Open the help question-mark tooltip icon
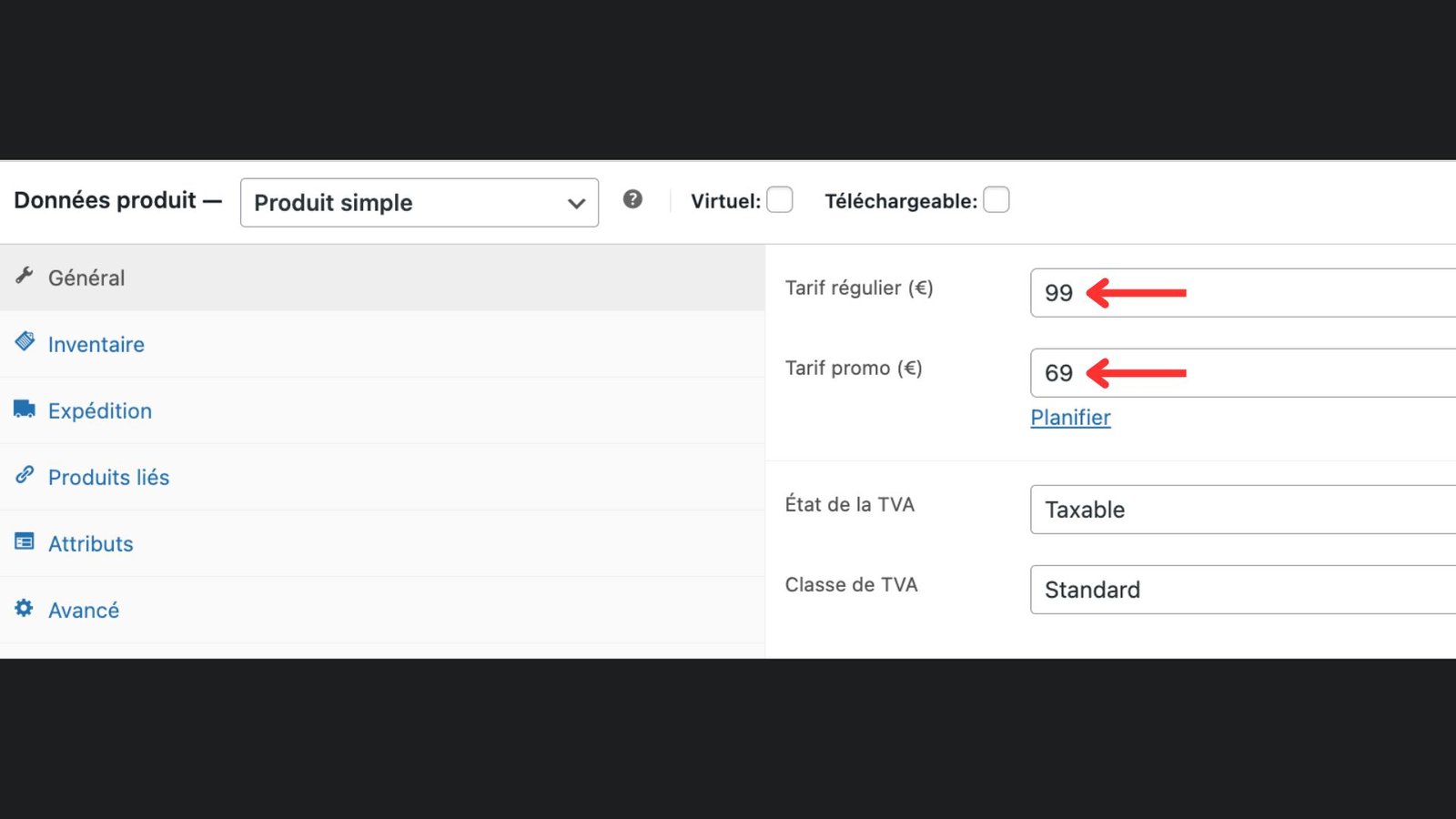This screenshot has width=1456, height=819. 632,199
